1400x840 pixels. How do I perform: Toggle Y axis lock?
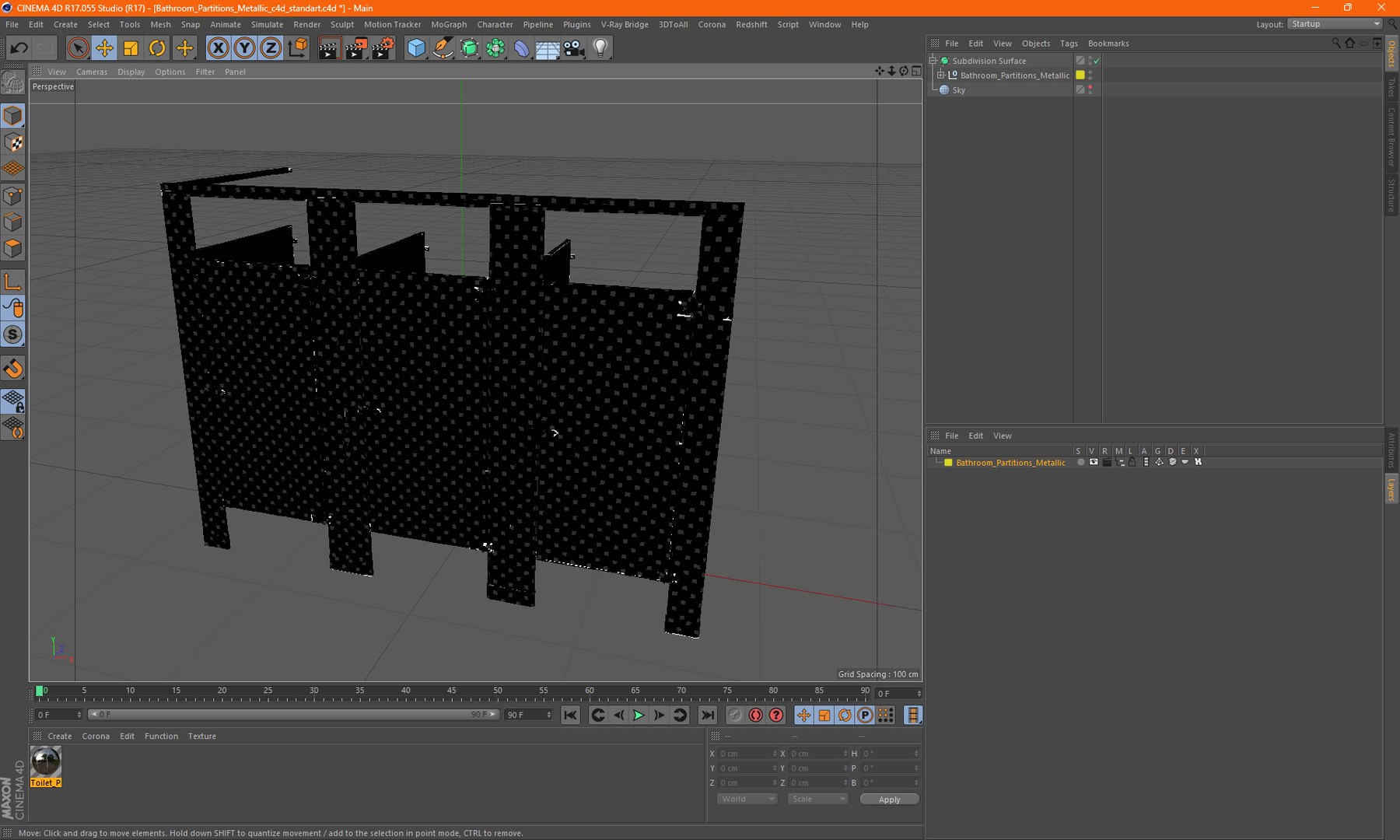(244, 48)
